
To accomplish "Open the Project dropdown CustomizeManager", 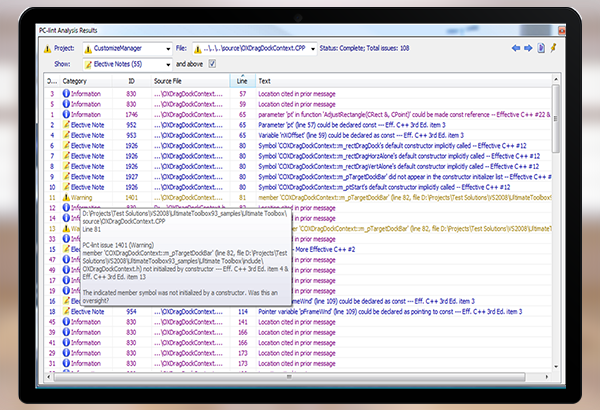I will (127, 49).
